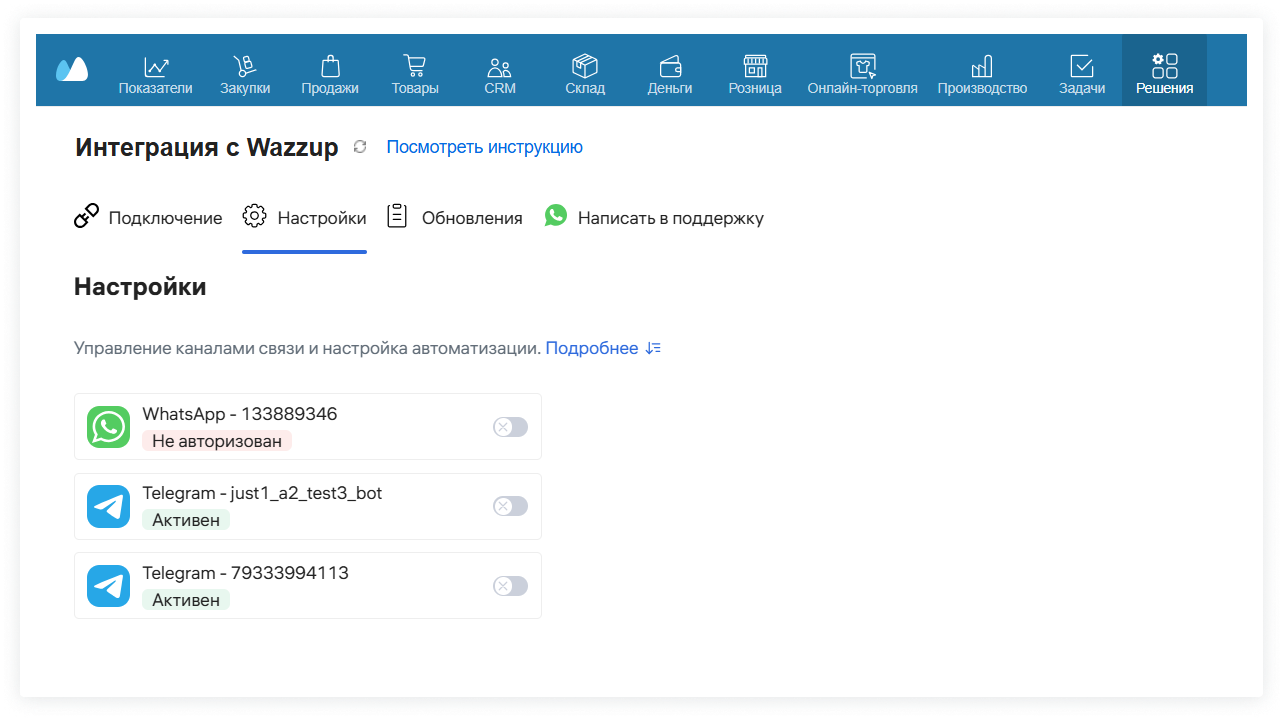Expand the Подробнее details link

603,348
